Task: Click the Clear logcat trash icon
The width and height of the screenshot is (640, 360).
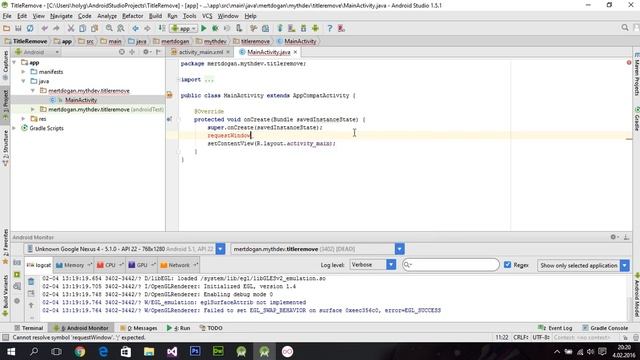Action: 31,282
